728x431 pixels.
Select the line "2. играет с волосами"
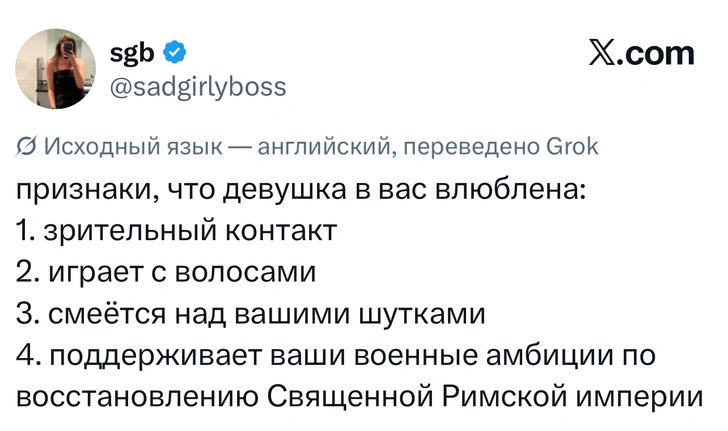click(x=166, y=272)
